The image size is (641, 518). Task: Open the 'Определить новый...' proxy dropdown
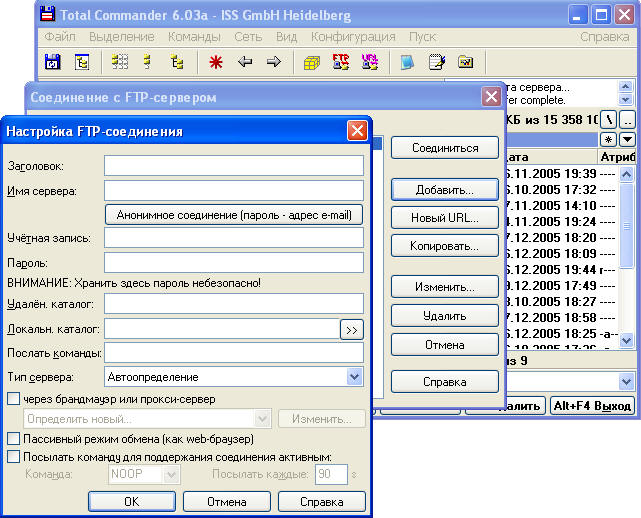click(x=262, y=419)
